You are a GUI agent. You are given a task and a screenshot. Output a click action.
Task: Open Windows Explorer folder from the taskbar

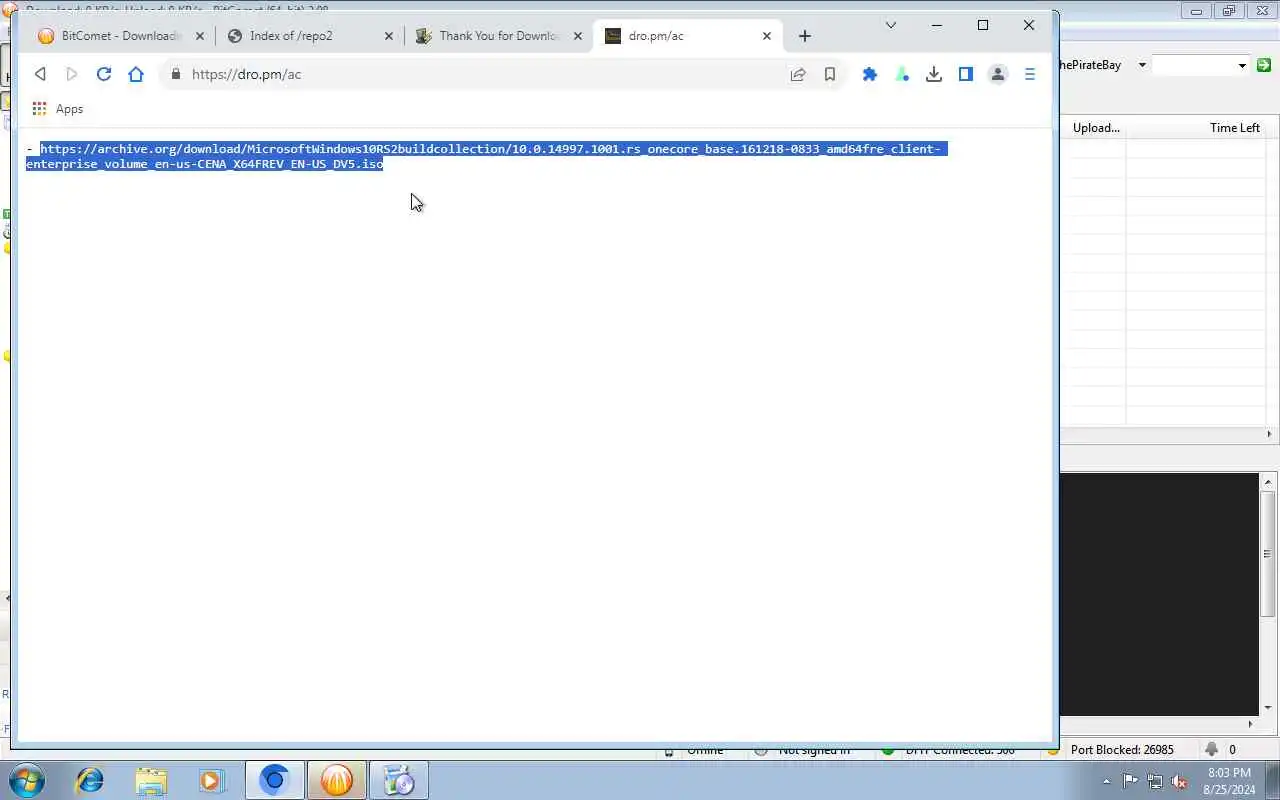(x=151, y=780)
